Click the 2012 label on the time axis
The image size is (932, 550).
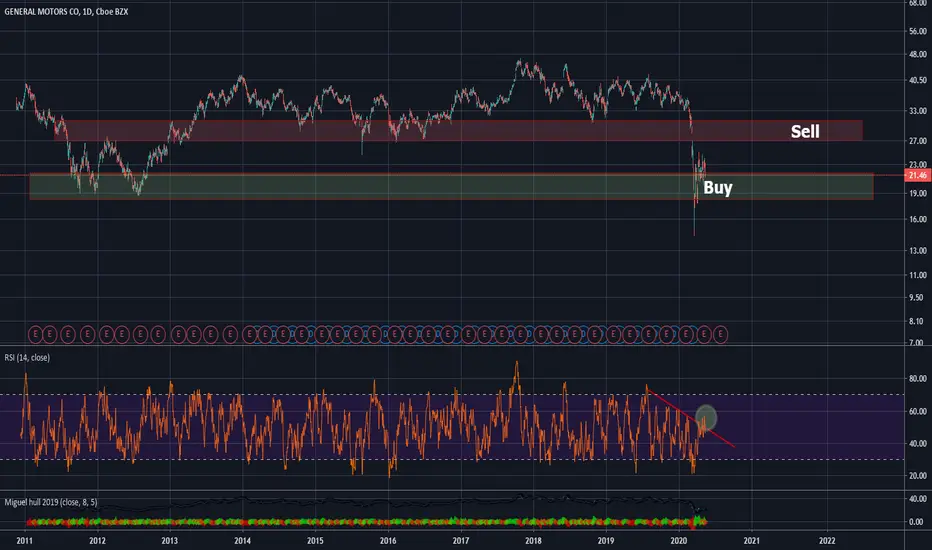tap(97, 540)
